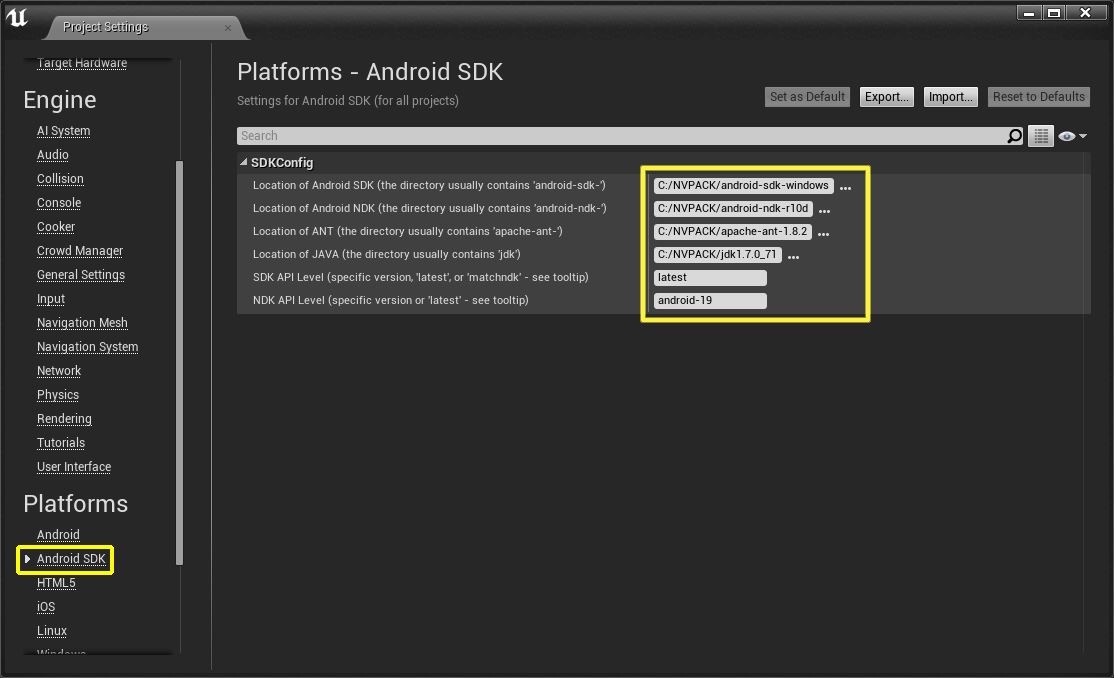The height and width of the screenshot is (678, 1114).
Task: Click the NDK API Level field
Action: pyautogui.click(x=710, y=301)
